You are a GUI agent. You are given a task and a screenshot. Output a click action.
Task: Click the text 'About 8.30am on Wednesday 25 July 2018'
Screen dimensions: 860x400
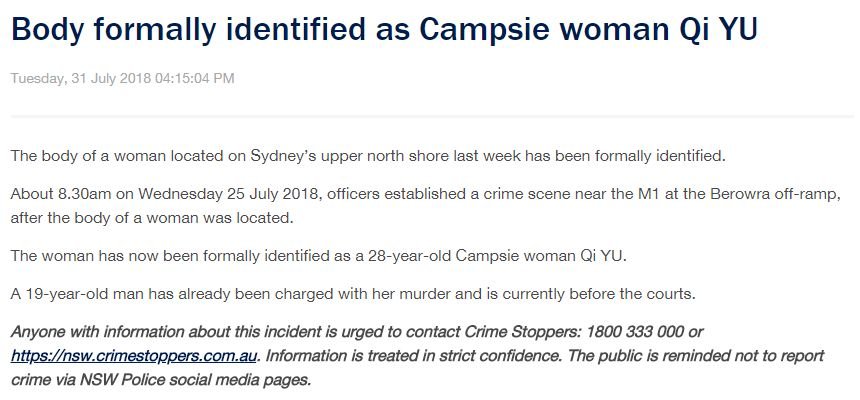163,194
